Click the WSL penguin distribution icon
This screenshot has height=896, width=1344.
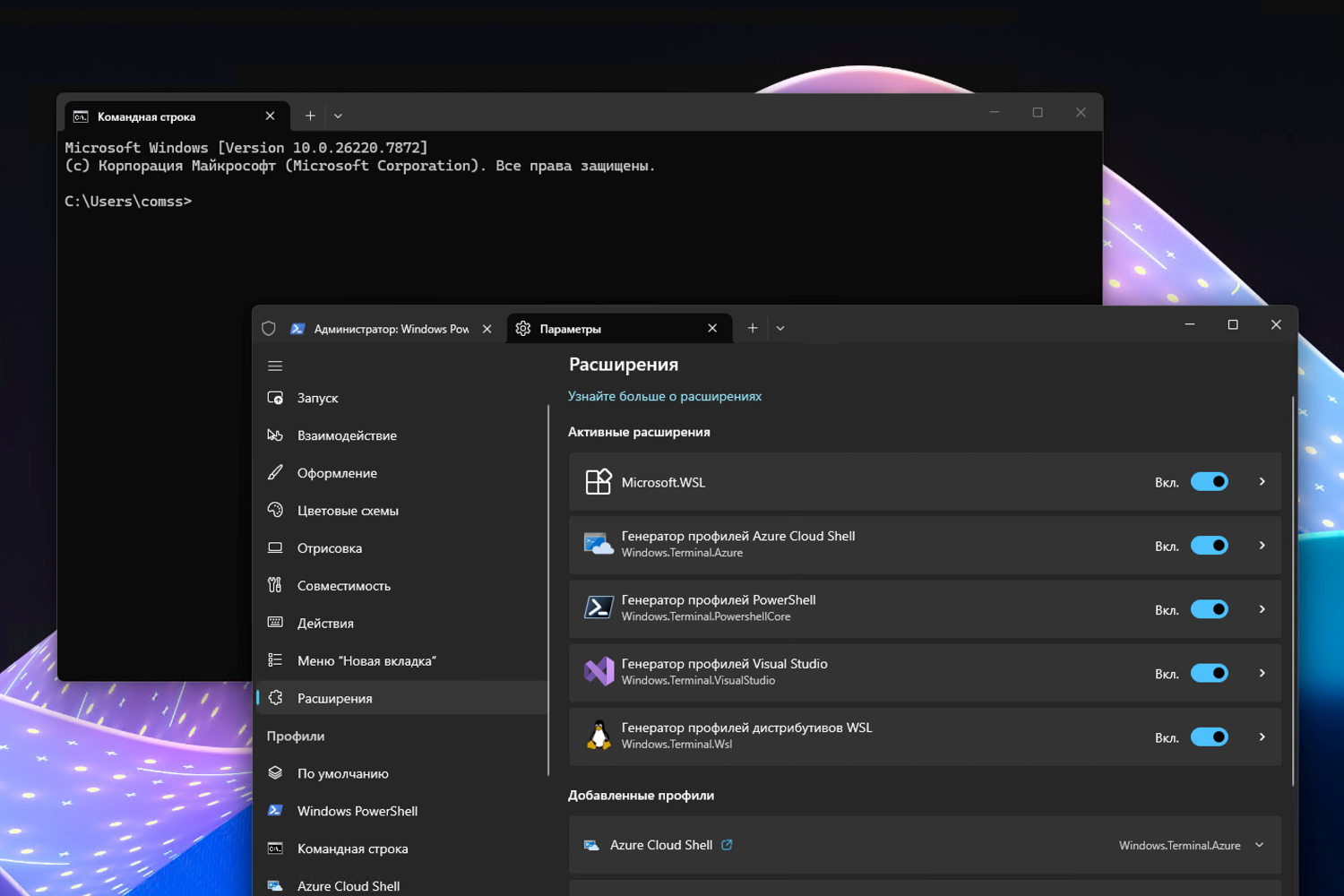599,736
